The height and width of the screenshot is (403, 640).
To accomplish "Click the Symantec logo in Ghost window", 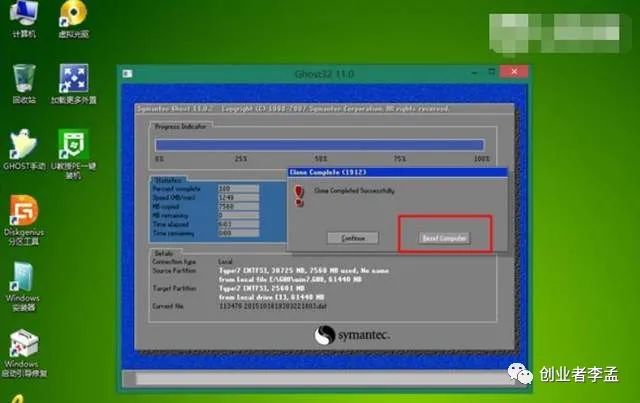I will click(352, 335).
